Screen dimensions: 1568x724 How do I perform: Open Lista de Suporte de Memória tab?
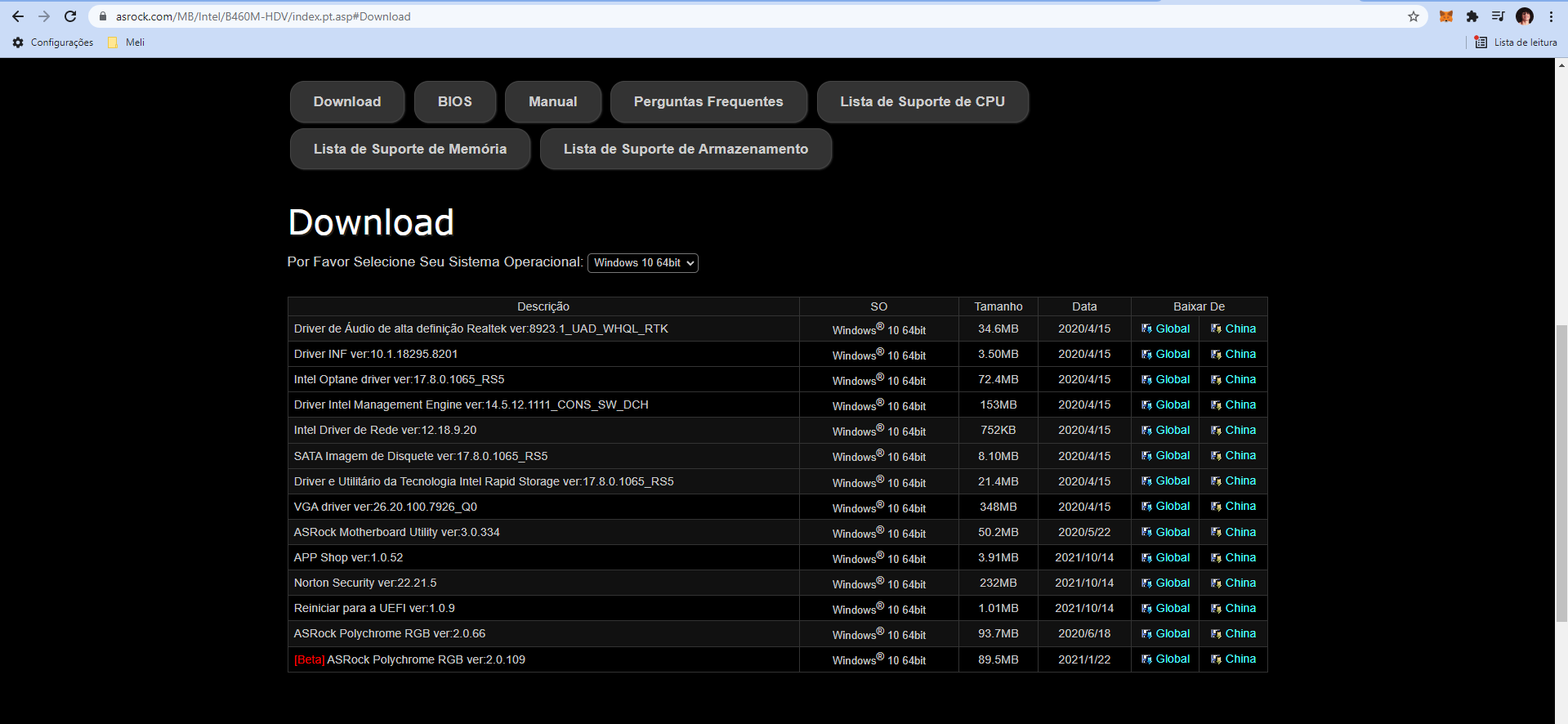[x=410, y=149]
